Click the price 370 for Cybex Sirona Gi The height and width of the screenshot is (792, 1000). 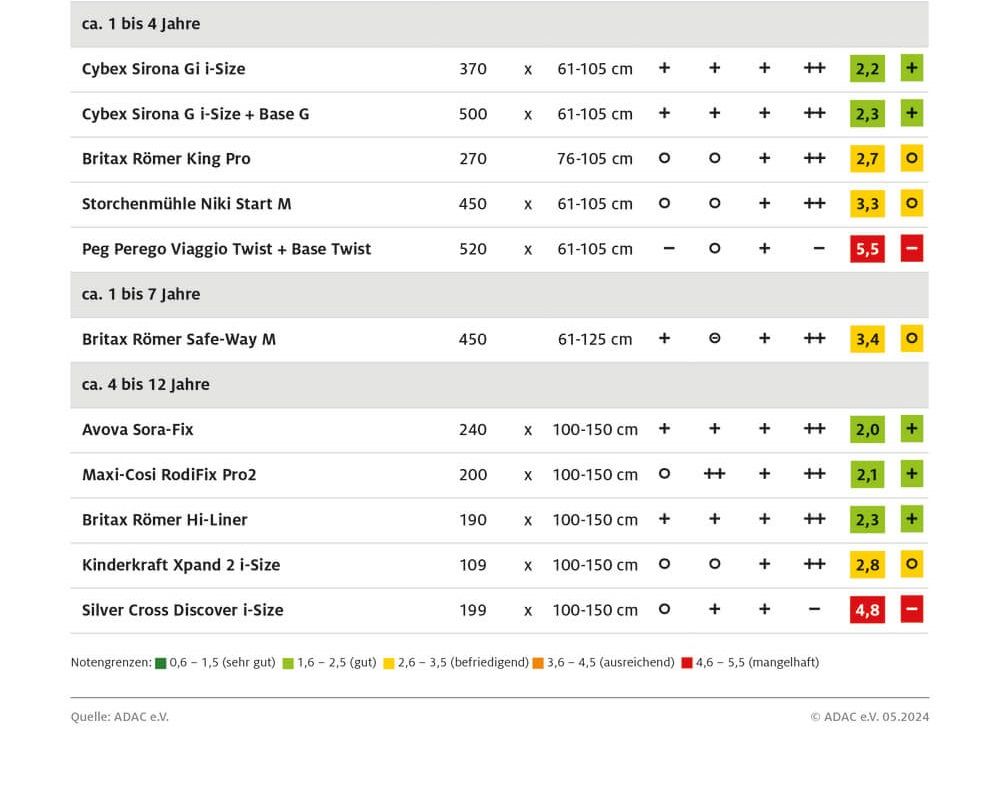473,69
